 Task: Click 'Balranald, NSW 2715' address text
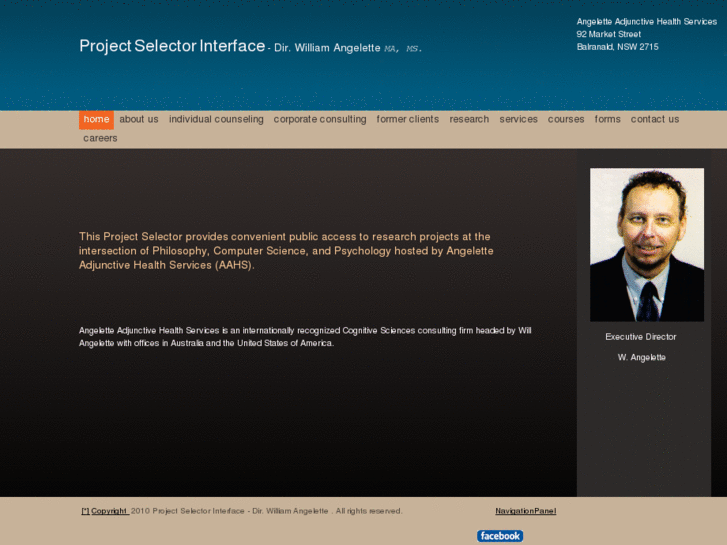[617, 47]
